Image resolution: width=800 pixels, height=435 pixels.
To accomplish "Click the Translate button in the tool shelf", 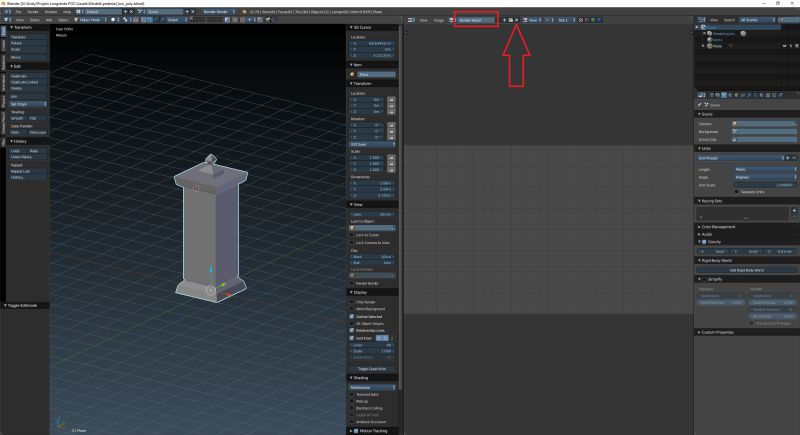I will [x=28, y=37].
